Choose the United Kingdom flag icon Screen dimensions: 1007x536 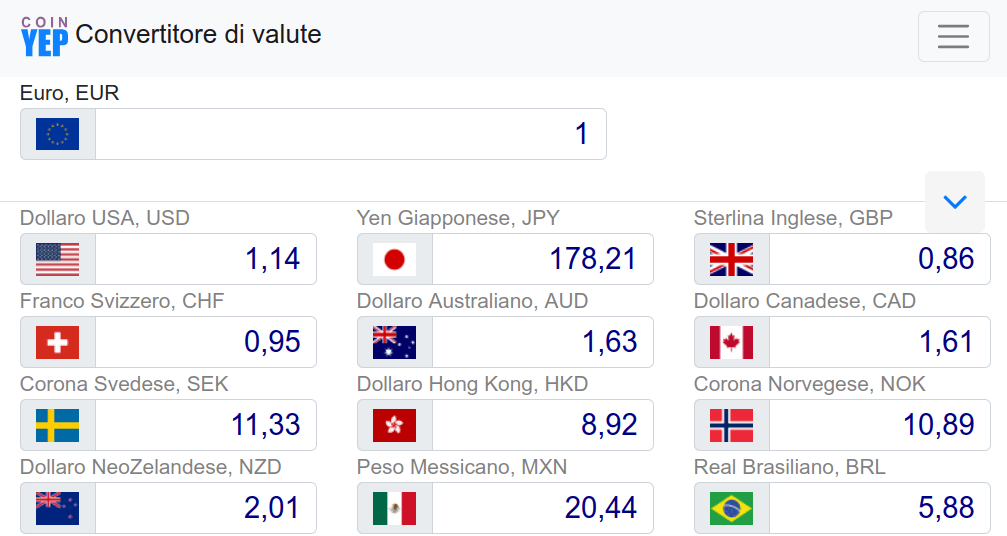(x=731, y=259)
